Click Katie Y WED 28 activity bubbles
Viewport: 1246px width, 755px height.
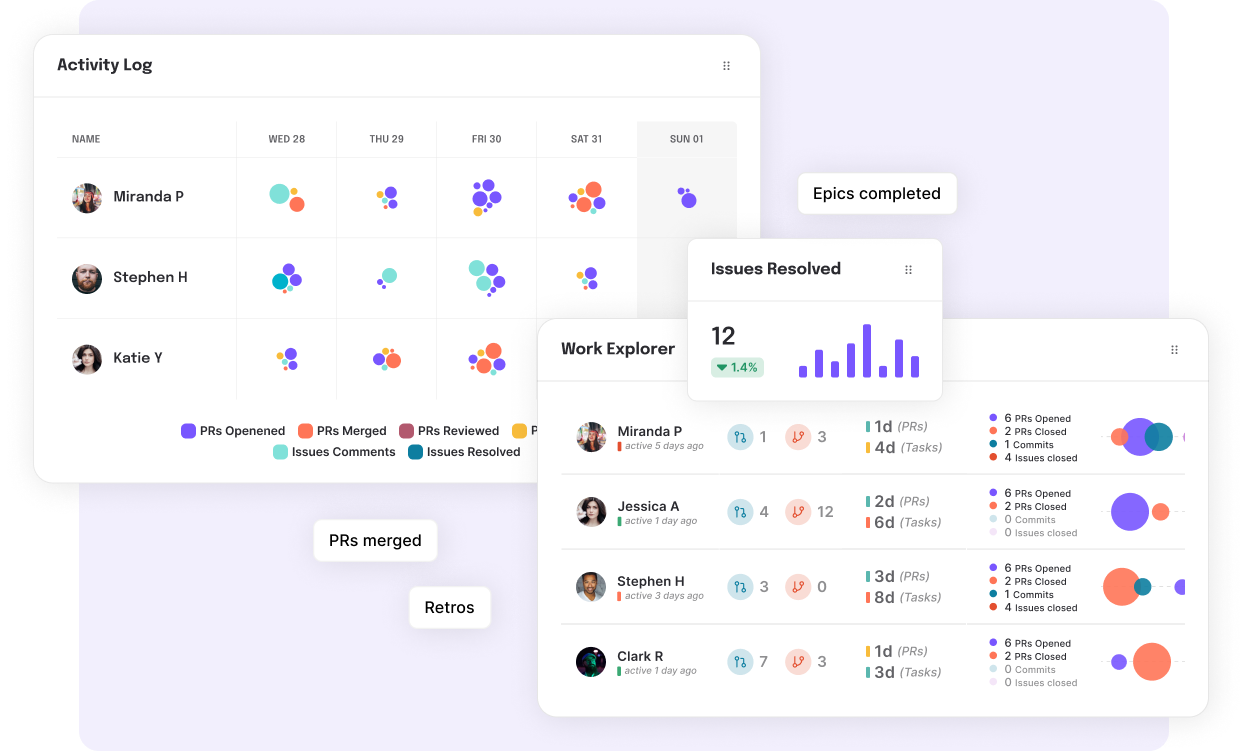click(288, 358)
